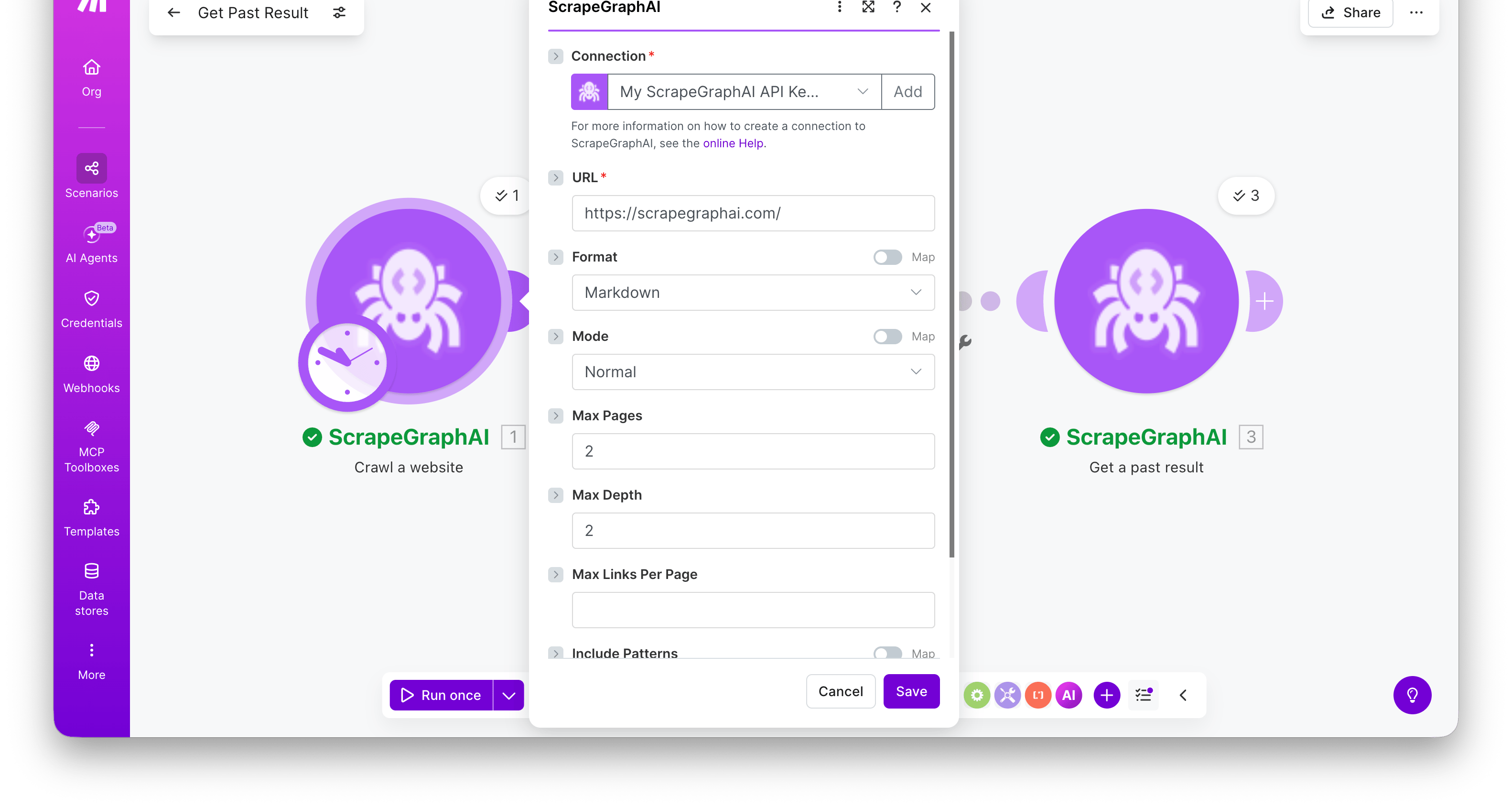Expand the Include Patterns field info
Viewport: 1512px width, 808px height.
click(x=555, y=653)
